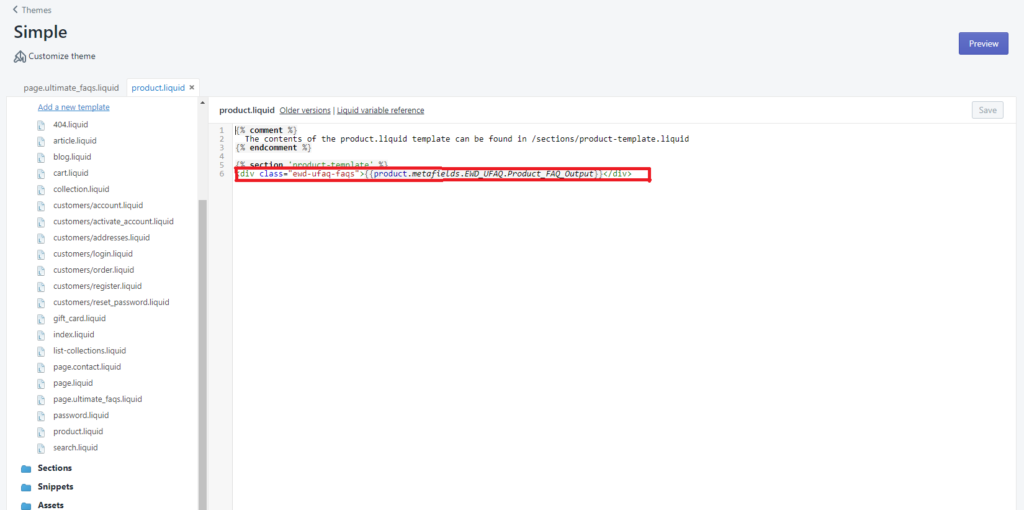Open gift_card.liquid file

point(80,318)
